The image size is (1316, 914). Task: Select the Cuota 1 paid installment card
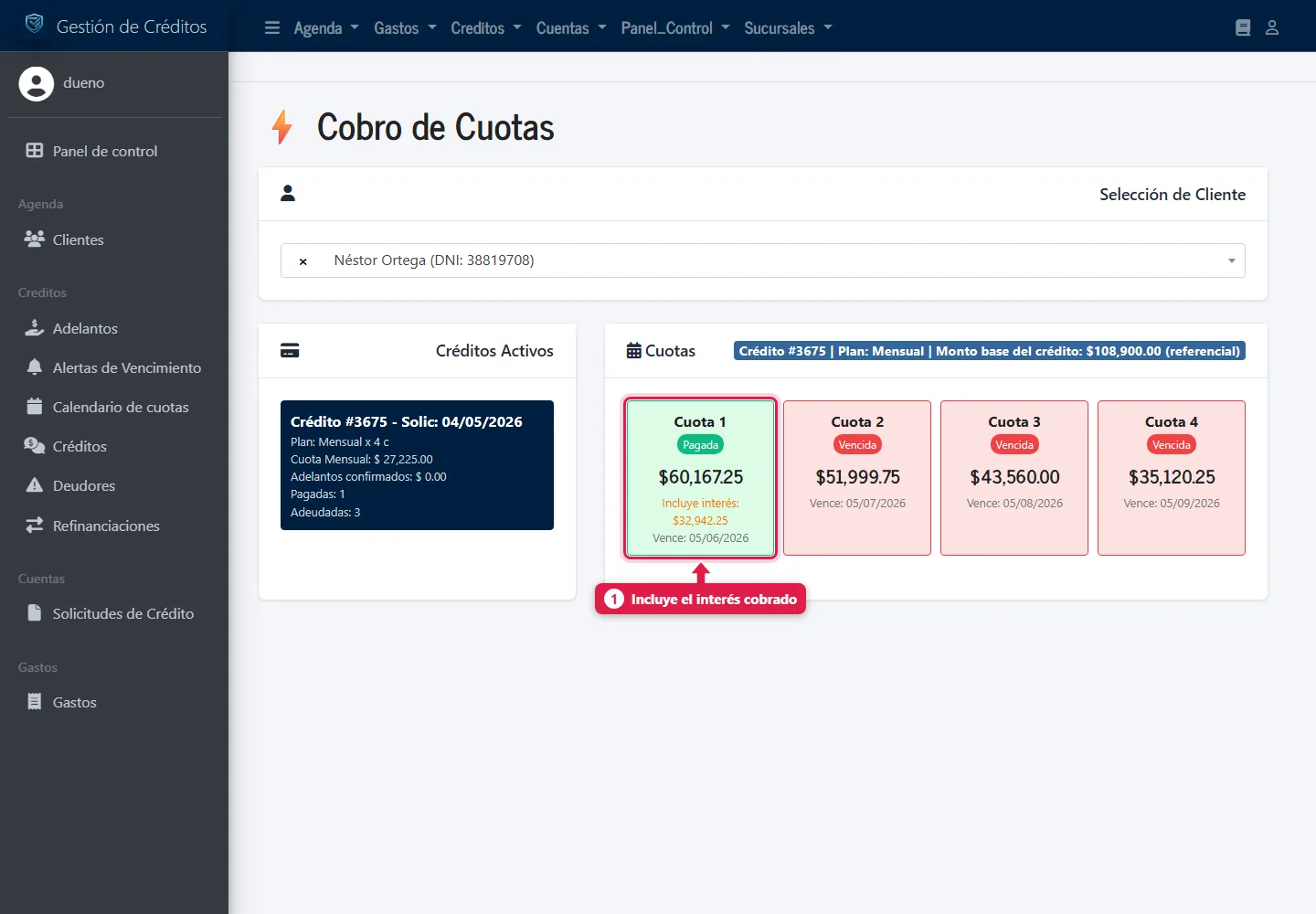[701, 478]
